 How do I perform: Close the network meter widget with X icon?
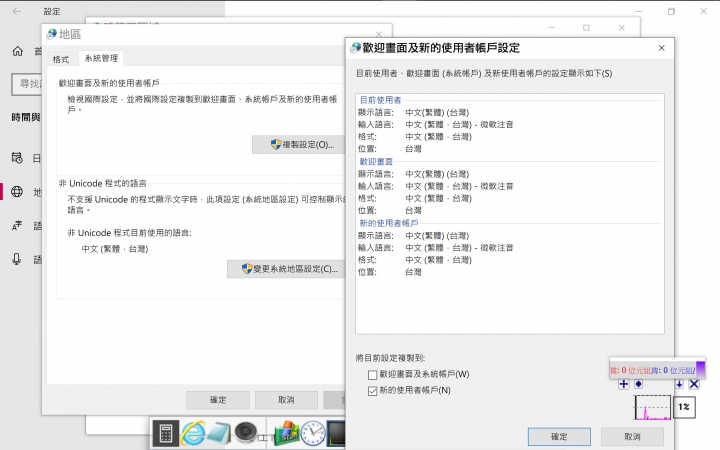694,384
